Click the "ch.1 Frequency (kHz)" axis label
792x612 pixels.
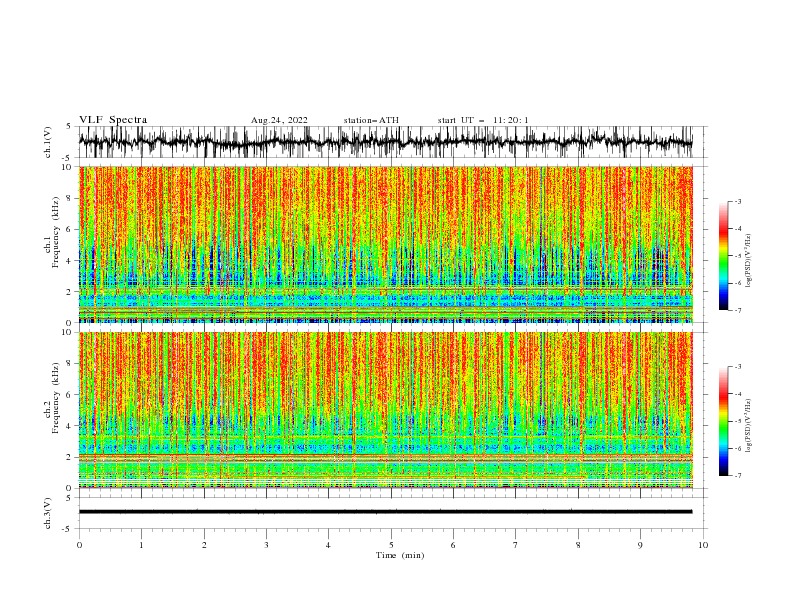point(52,232)
